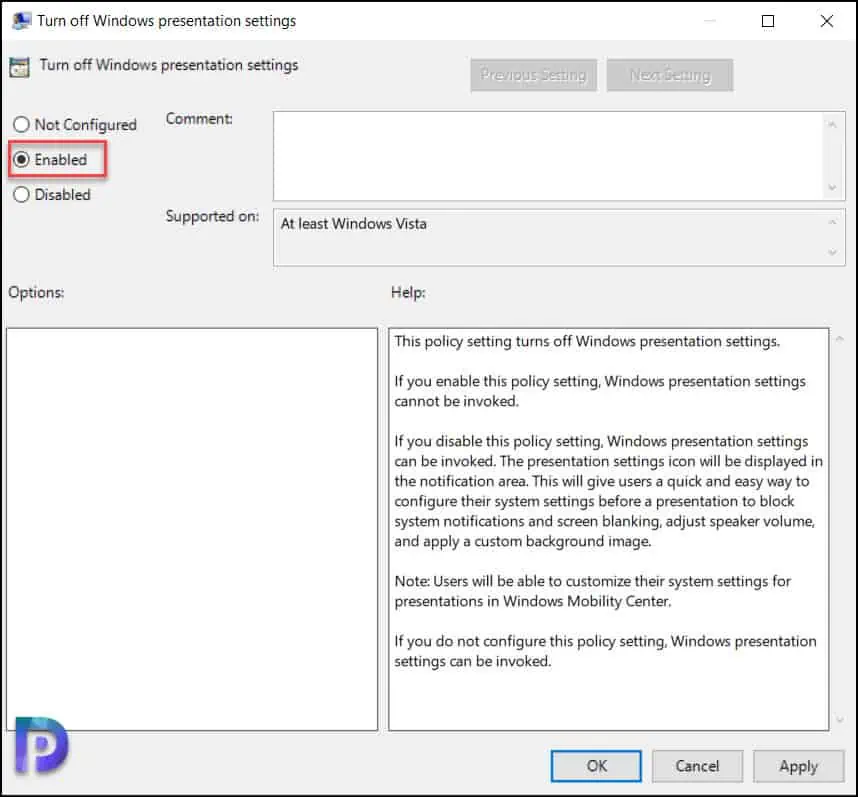
Task: Click the 'Options:' label
Action: tap(36, 293)
